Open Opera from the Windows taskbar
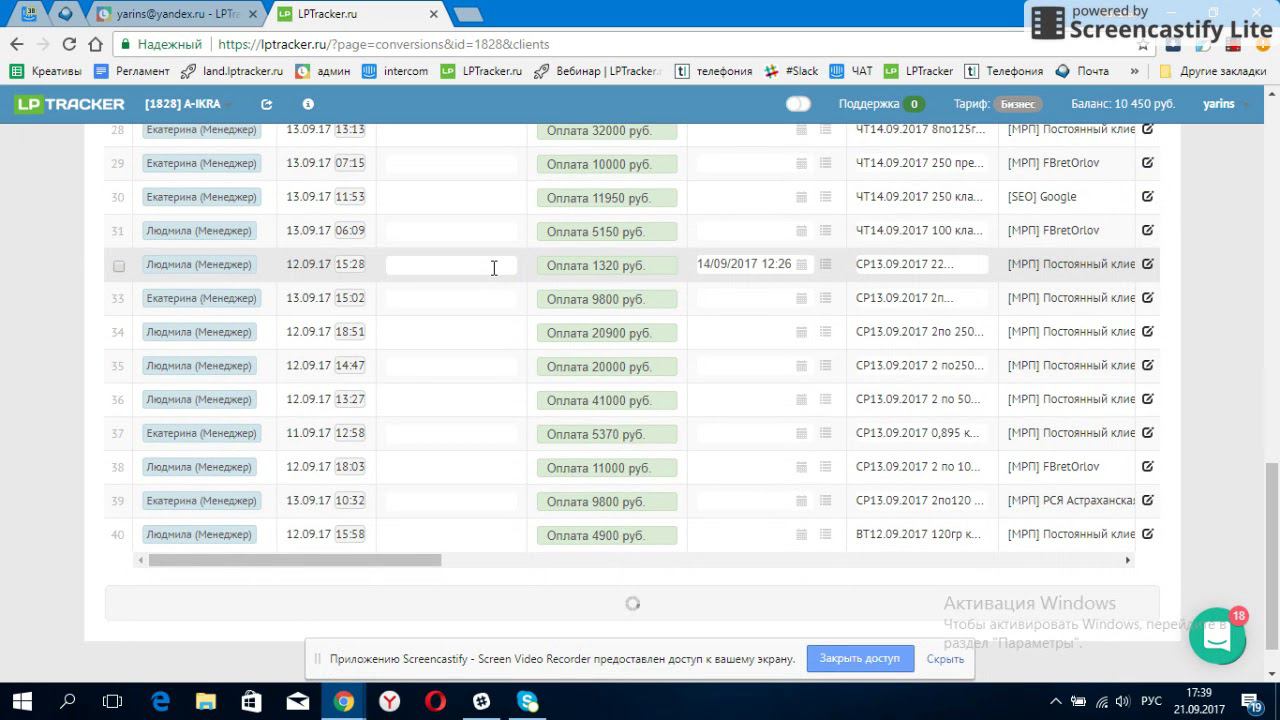The image size is (1280, 720). (435, 702)
